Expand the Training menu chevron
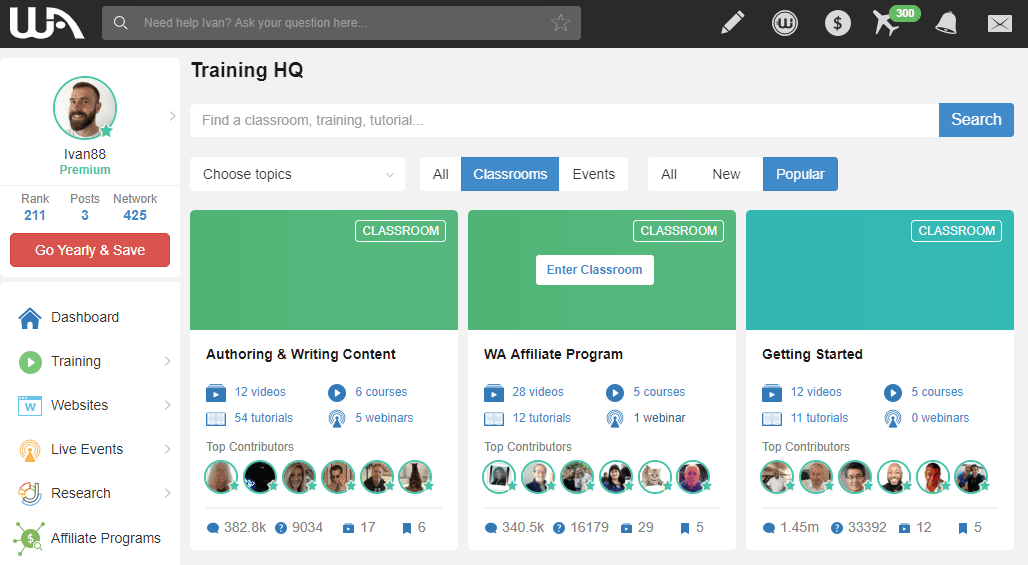This screenshot has width=1028, height=565. (167, 361)
